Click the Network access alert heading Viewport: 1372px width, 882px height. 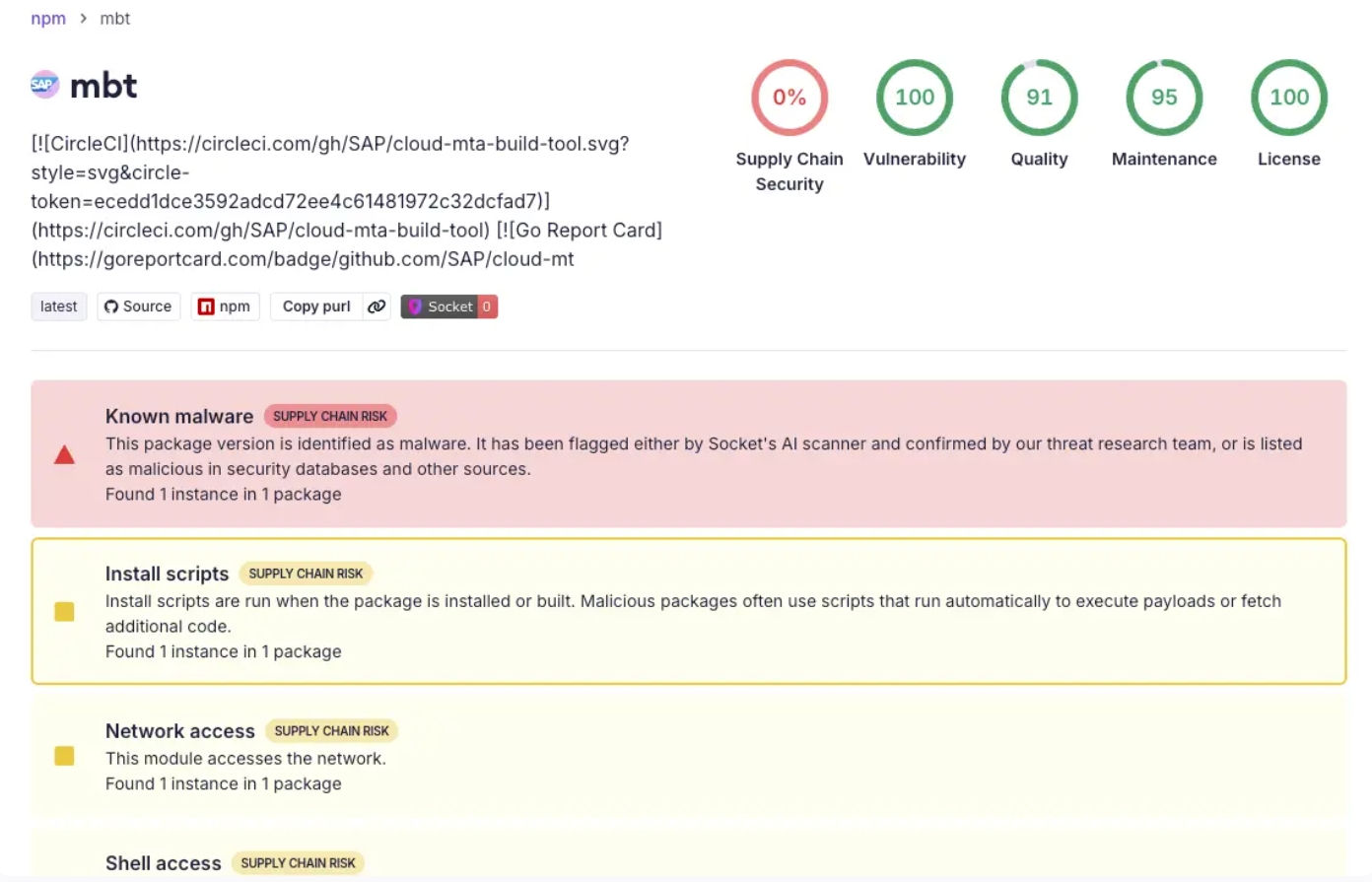click(x=180, y=731)
